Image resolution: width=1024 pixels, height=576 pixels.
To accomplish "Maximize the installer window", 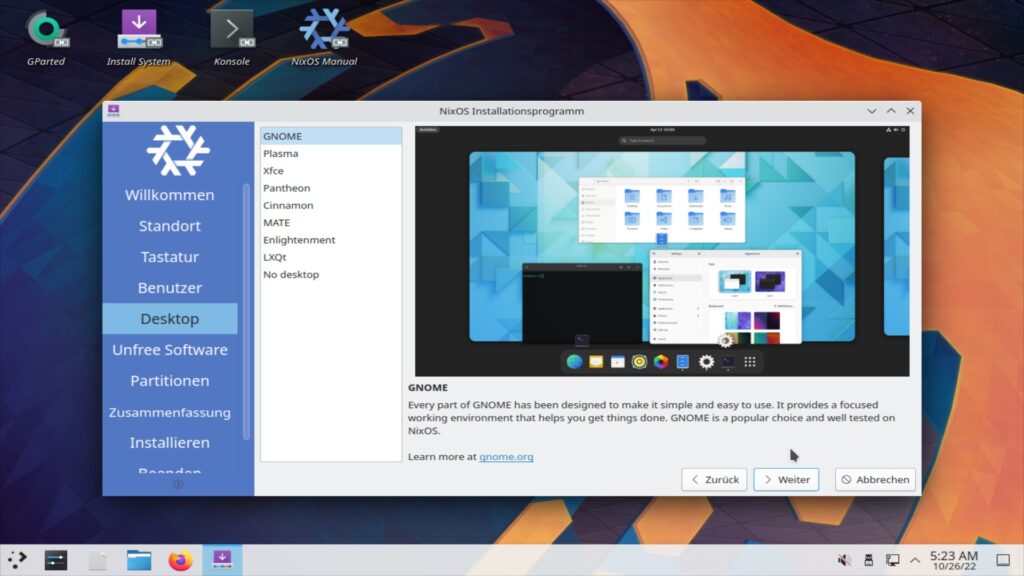I will point(891,111).
